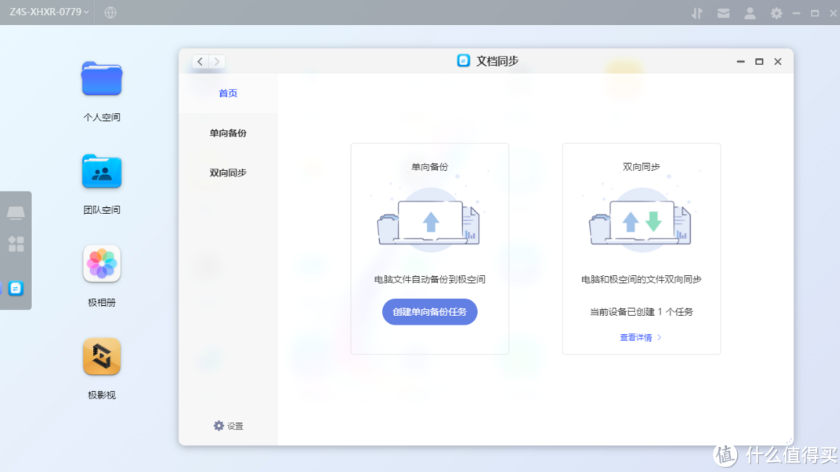Click the 电脑文件自动备份到极空间 description text
This screenshot has width=840, height=472.
tap(430, 279)
